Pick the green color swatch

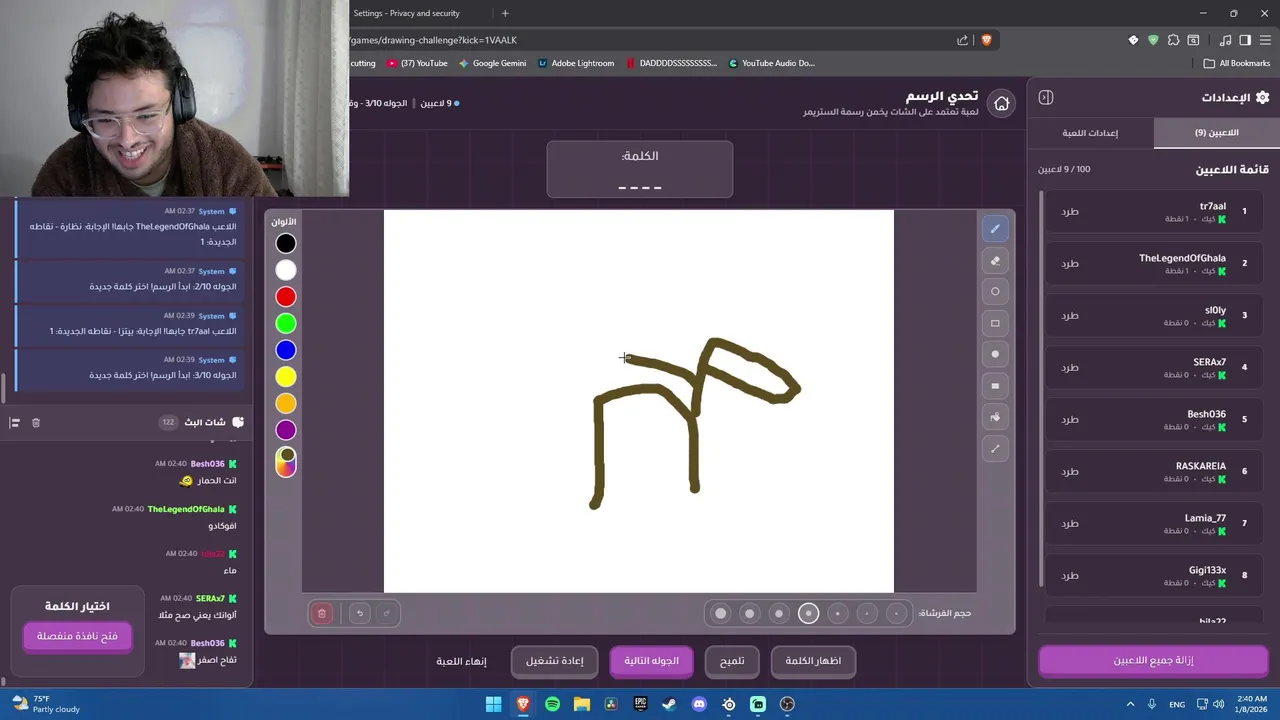point(286,323)
